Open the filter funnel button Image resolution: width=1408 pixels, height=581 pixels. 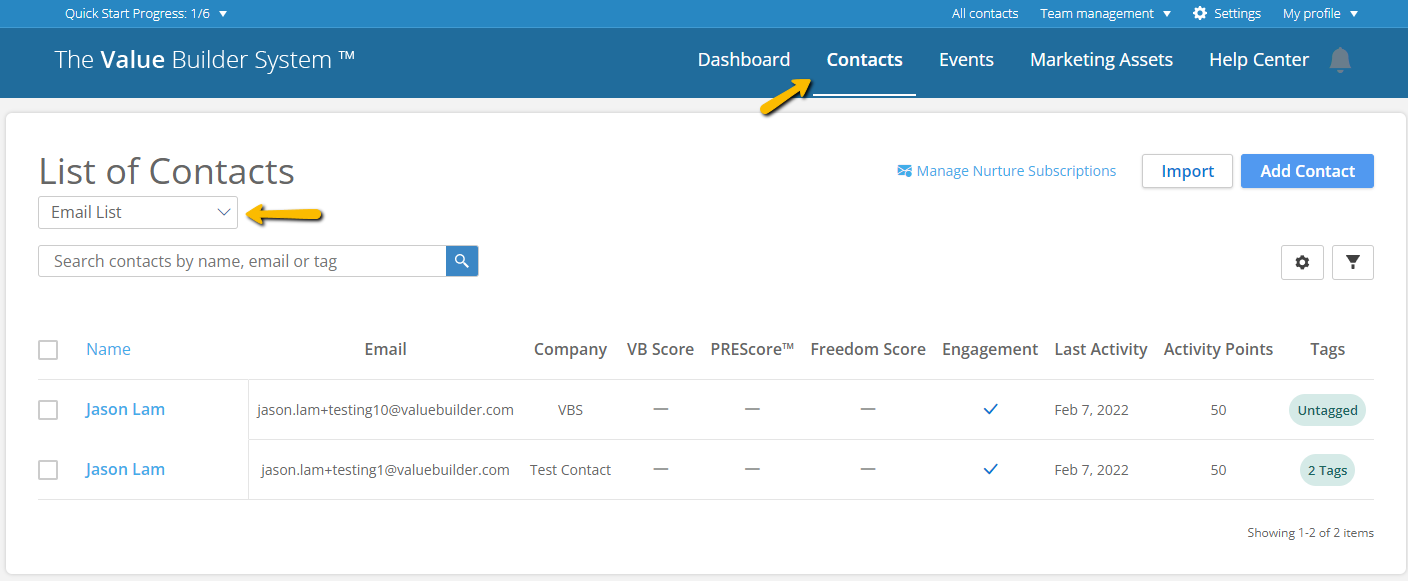[x=1353, y=262]
